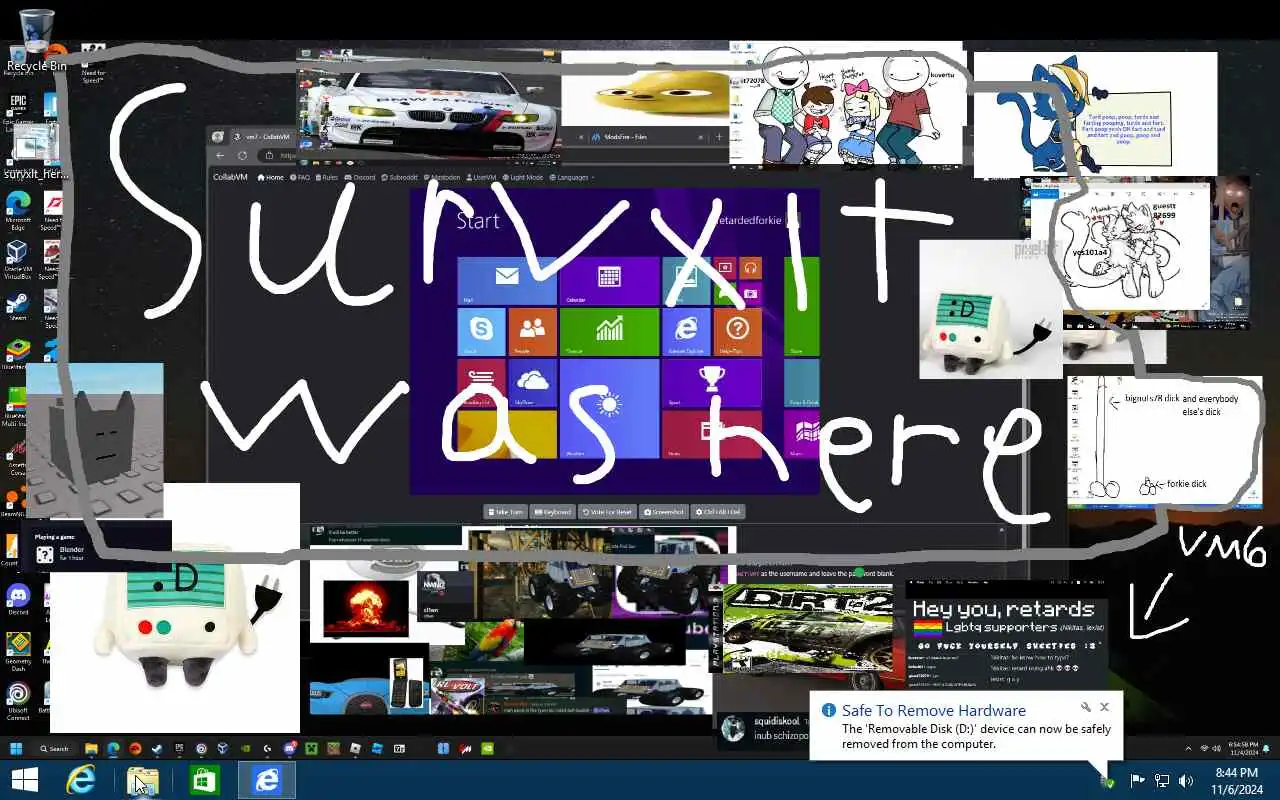
Task: Open the 8:44 PM clock and date
Action: (1237, 781)
